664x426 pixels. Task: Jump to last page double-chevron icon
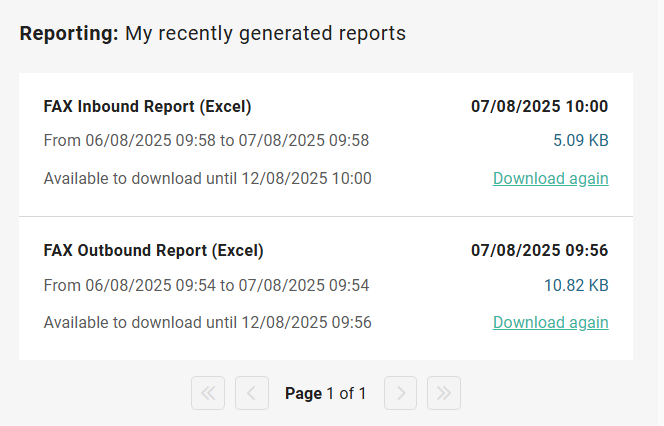coord(444,393)
